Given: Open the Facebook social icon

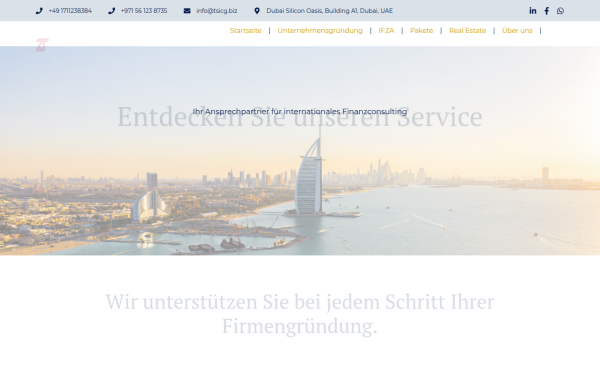Looking at the screenshot, I should 546,11.
